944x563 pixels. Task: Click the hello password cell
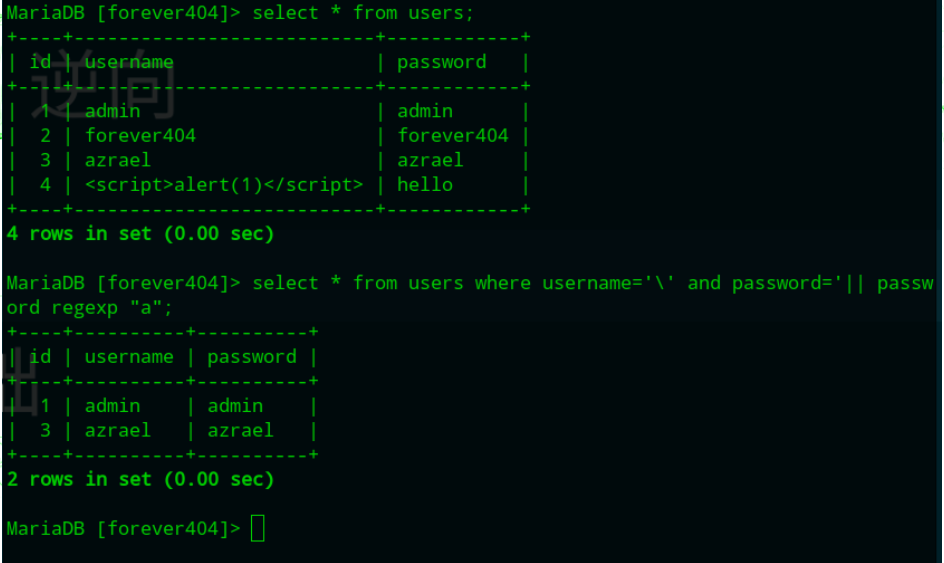click(425, 185)
